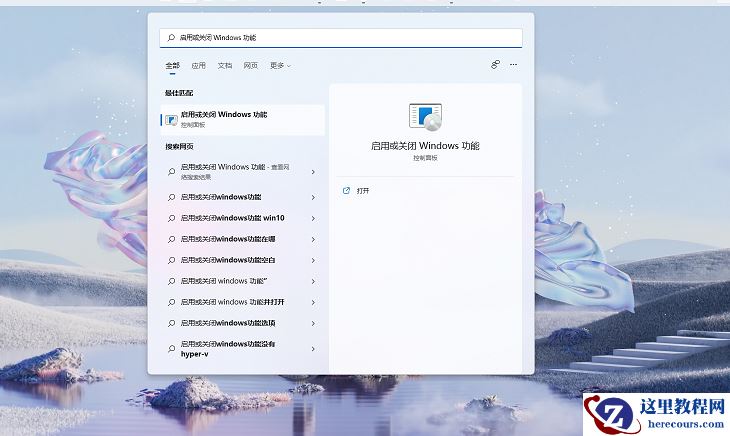Click the large Windows features icon in preview

coord(425,116)
